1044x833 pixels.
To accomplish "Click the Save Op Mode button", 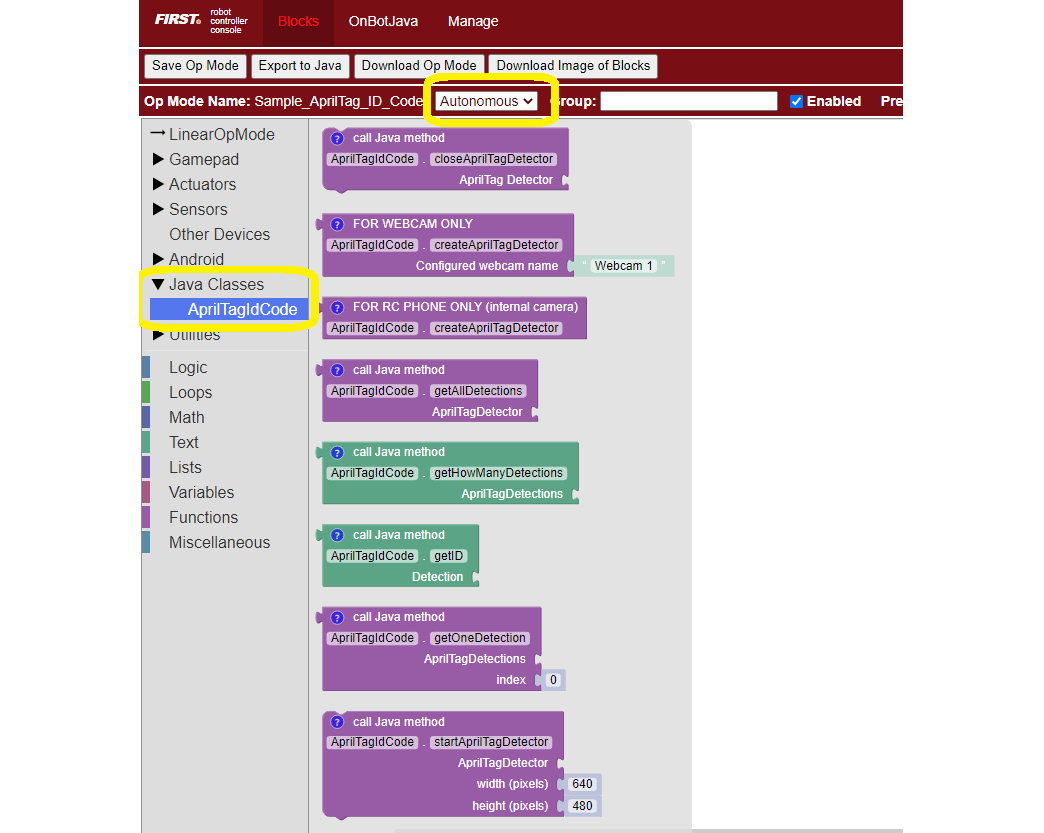I will coord(195,66).
